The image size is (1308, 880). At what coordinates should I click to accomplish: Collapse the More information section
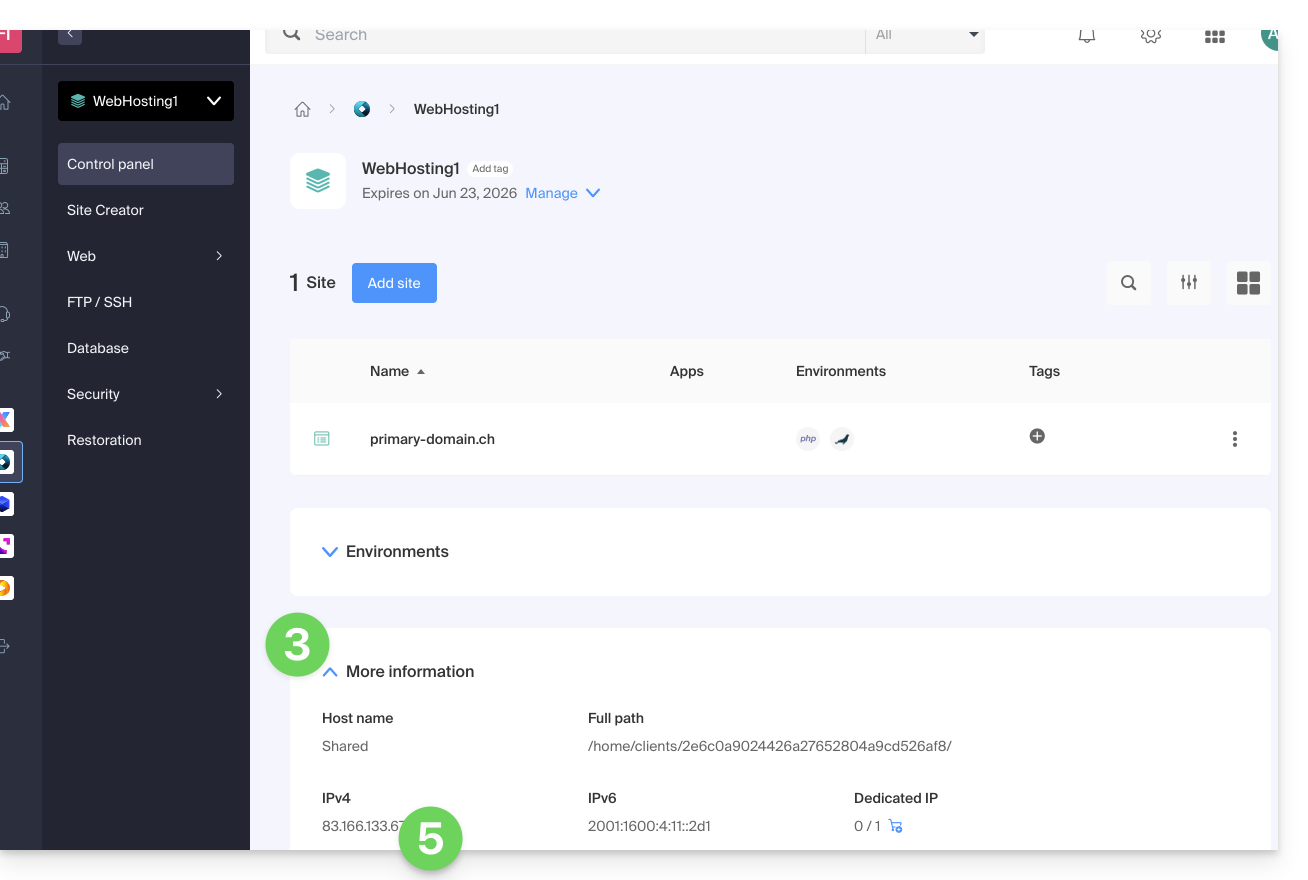click(398, 672)
